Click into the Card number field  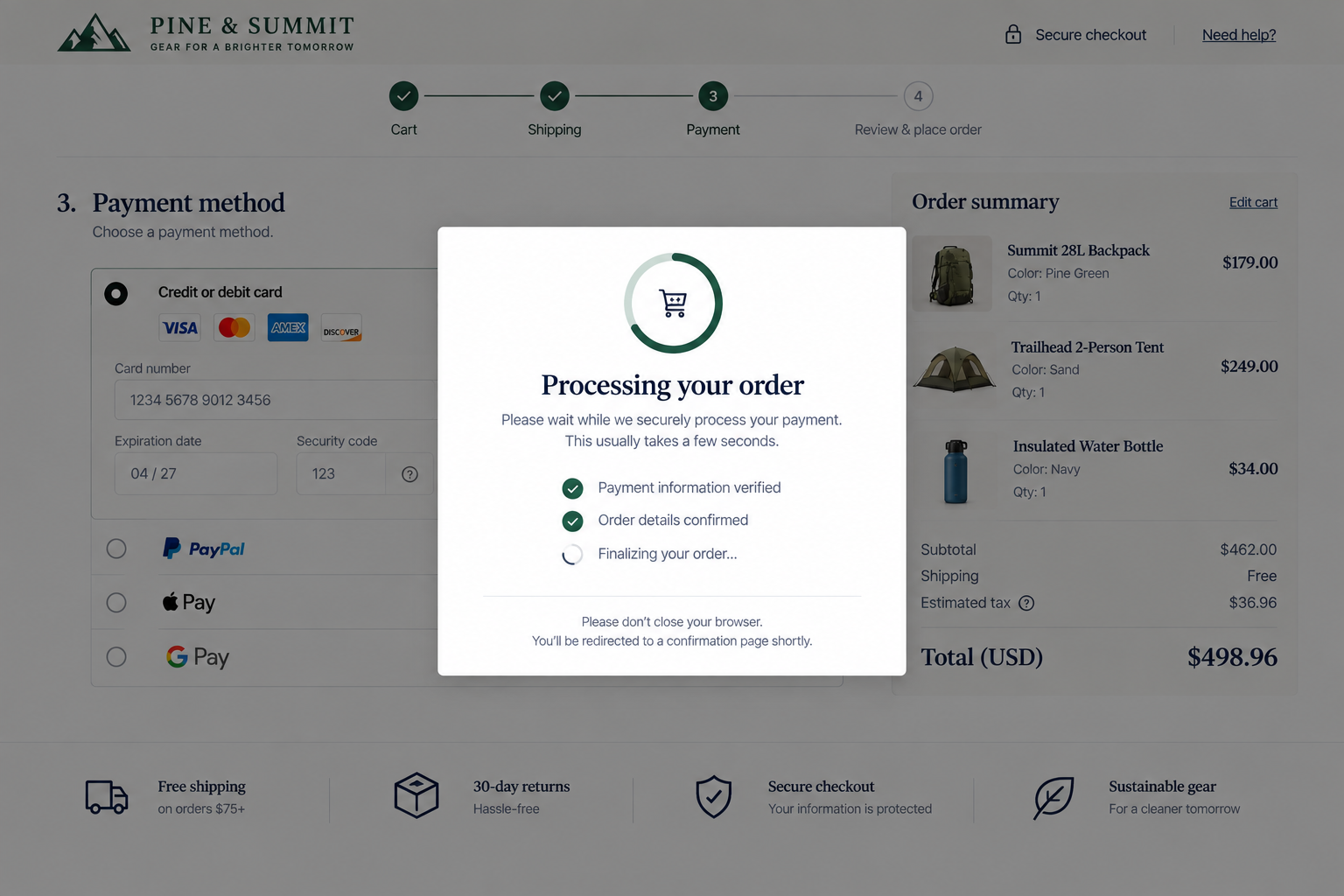276,400
